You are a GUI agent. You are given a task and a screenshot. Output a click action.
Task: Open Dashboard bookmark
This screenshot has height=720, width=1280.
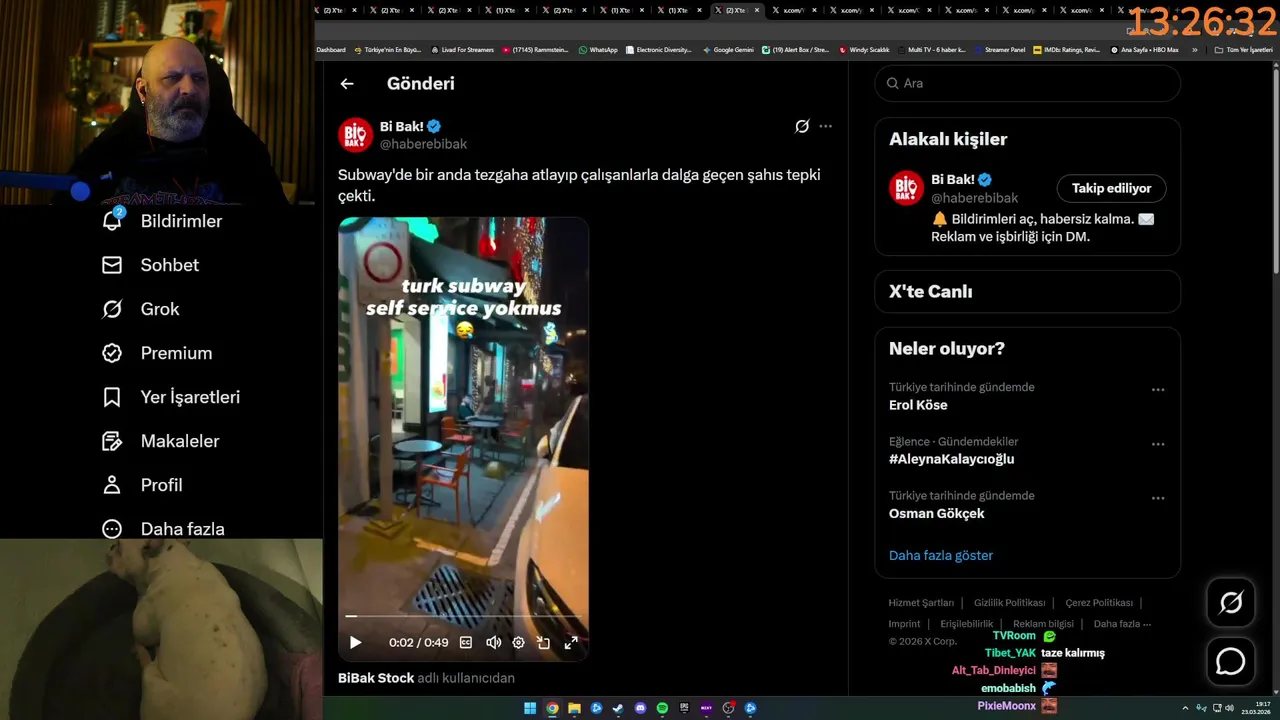point(331,50)
